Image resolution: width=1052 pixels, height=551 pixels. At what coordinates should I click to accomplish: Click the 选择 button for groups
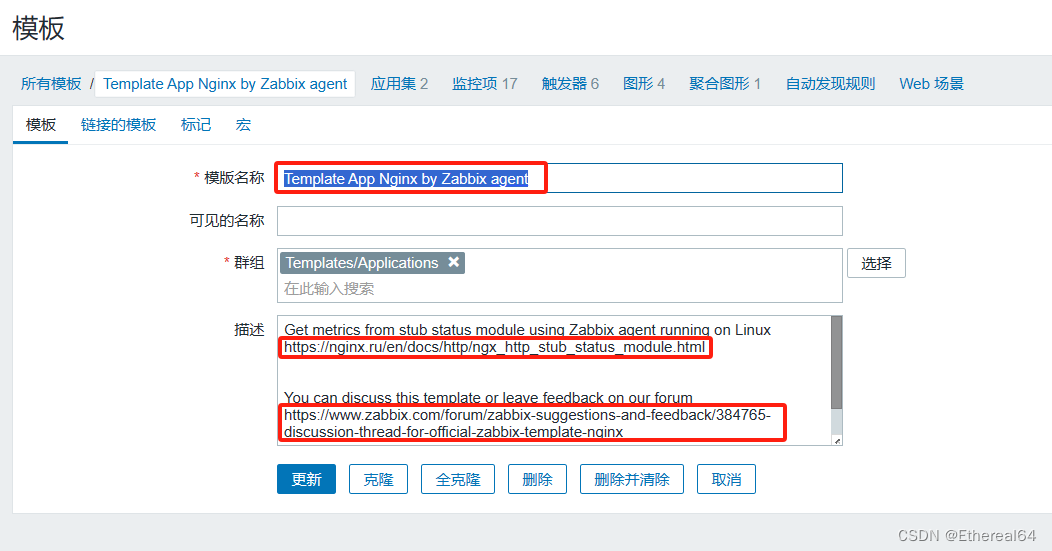pos(876,263)
